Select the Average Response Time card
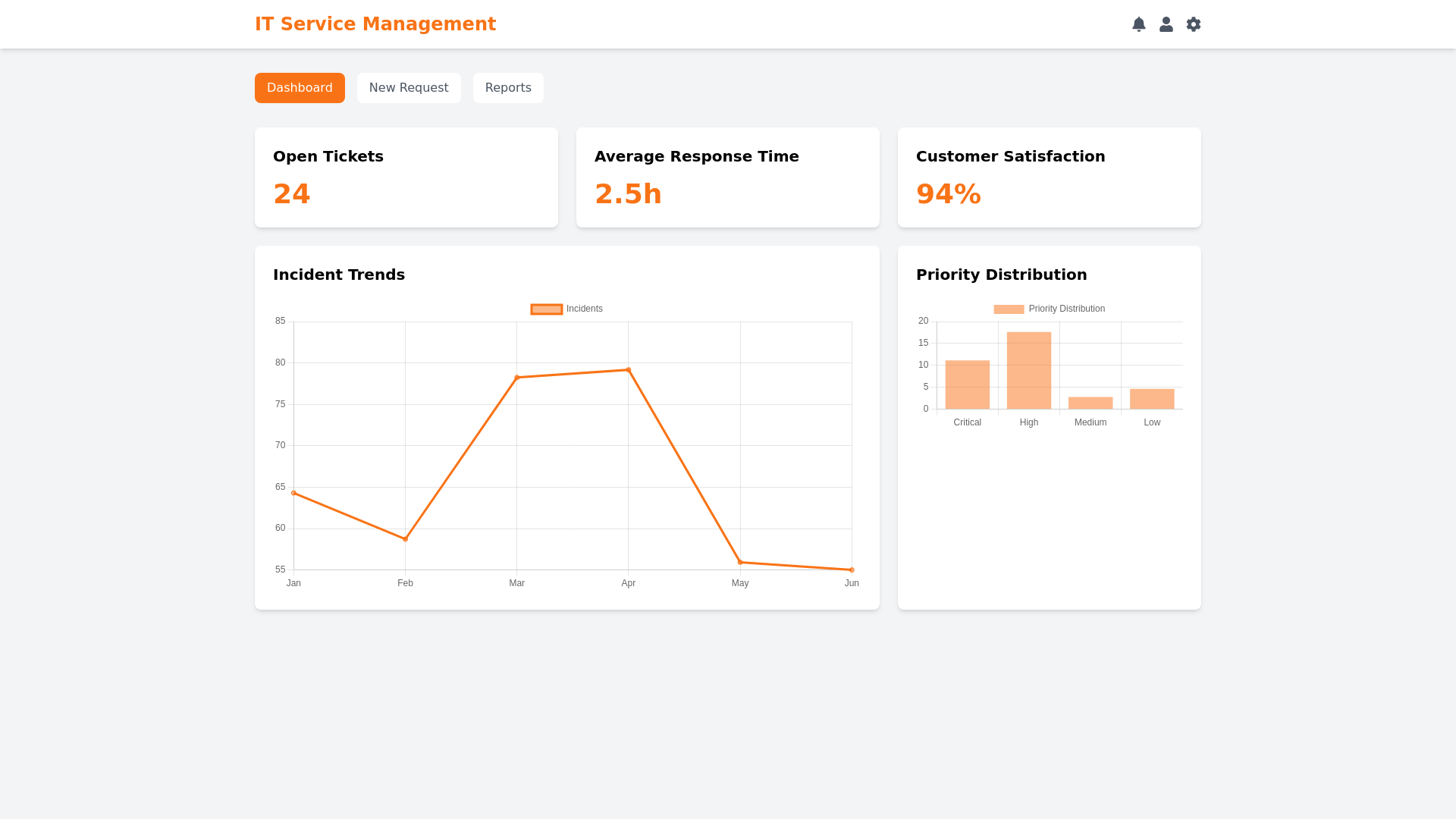The image size is (1456, 819). click(x=728, y=177)
